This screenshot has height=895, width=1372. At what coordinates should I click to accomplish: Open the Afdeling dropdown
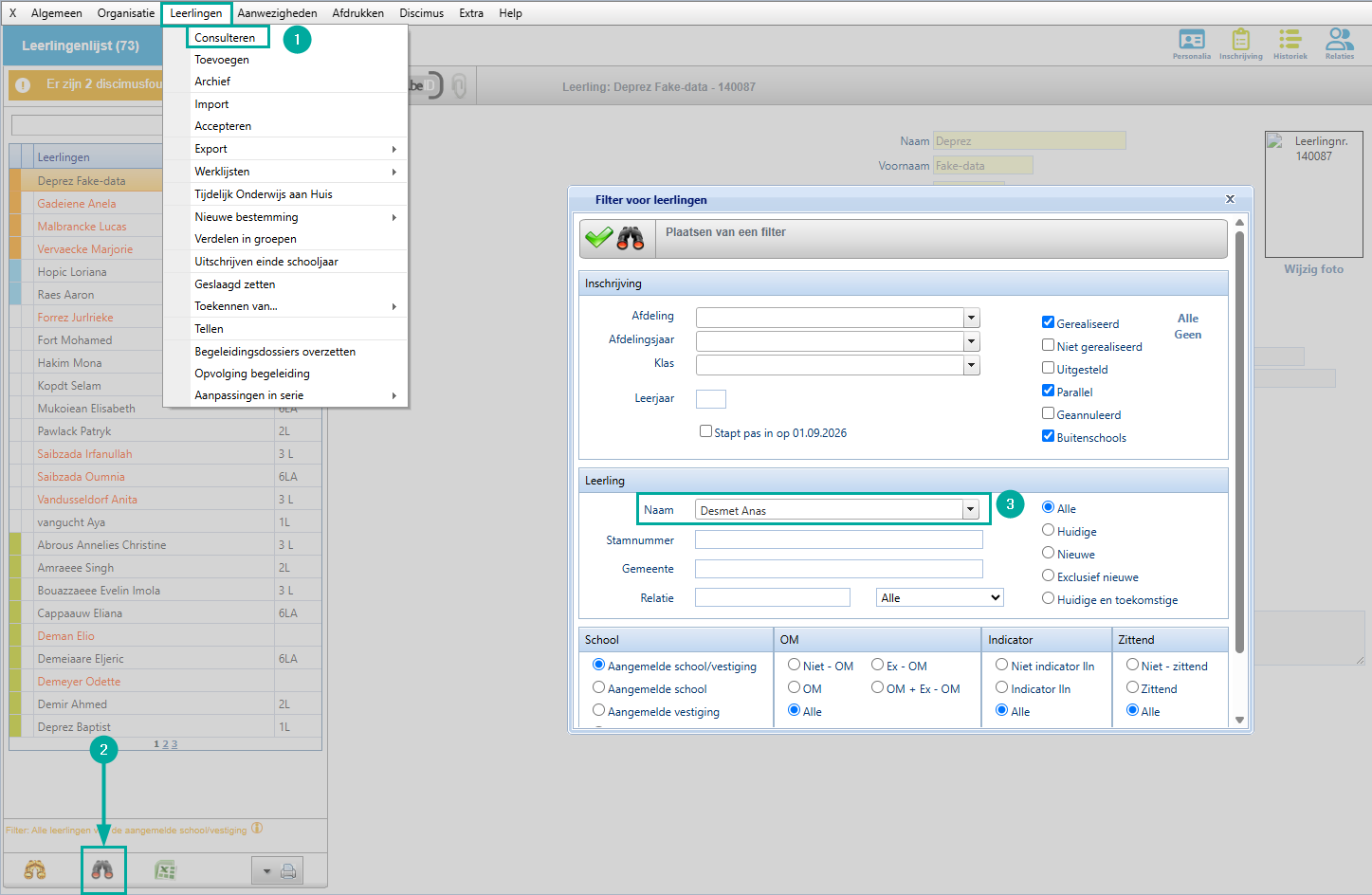971,318
